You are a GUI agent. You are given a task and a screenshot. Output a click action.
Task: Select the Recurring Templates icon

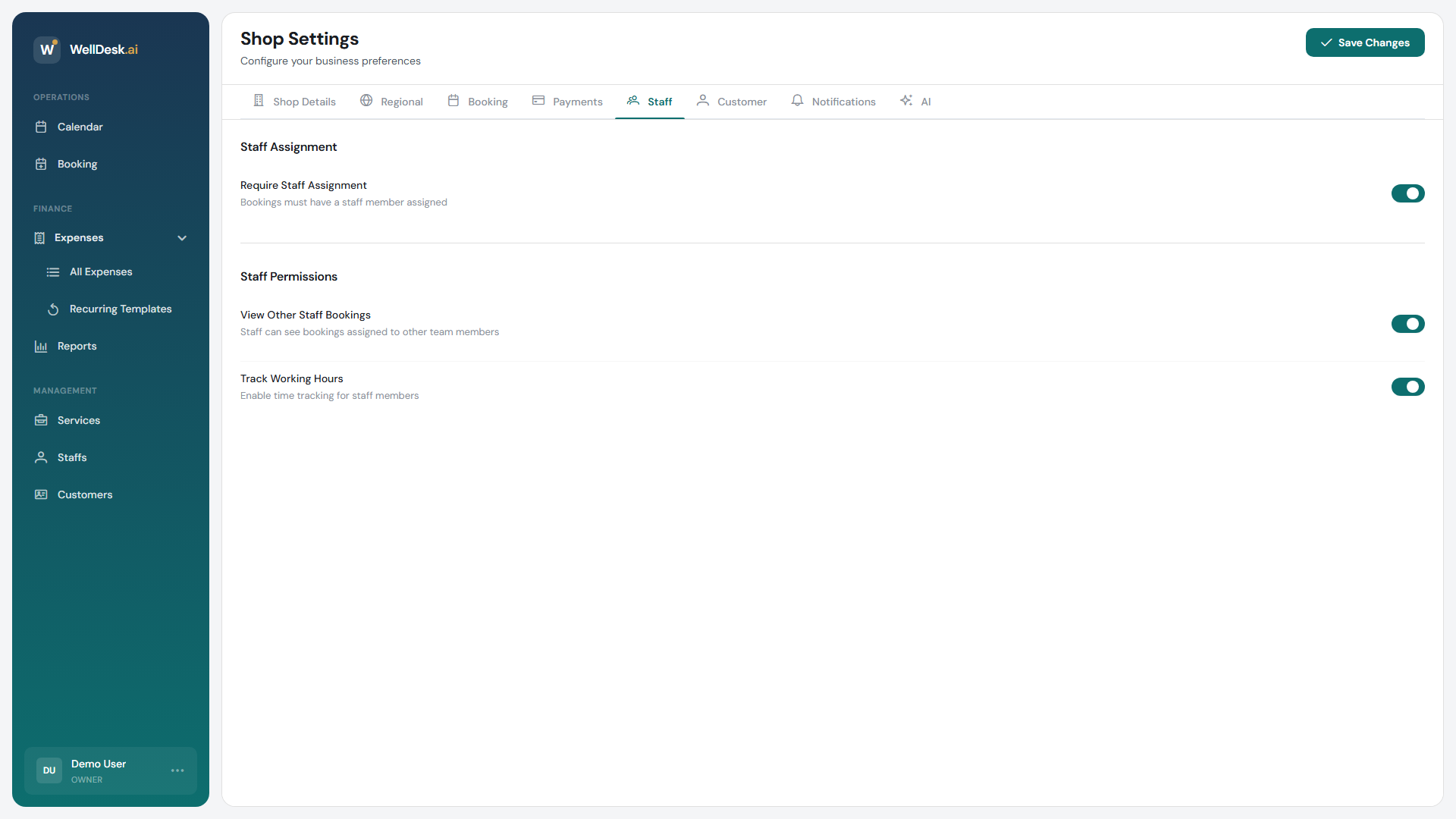pos(52,309)
